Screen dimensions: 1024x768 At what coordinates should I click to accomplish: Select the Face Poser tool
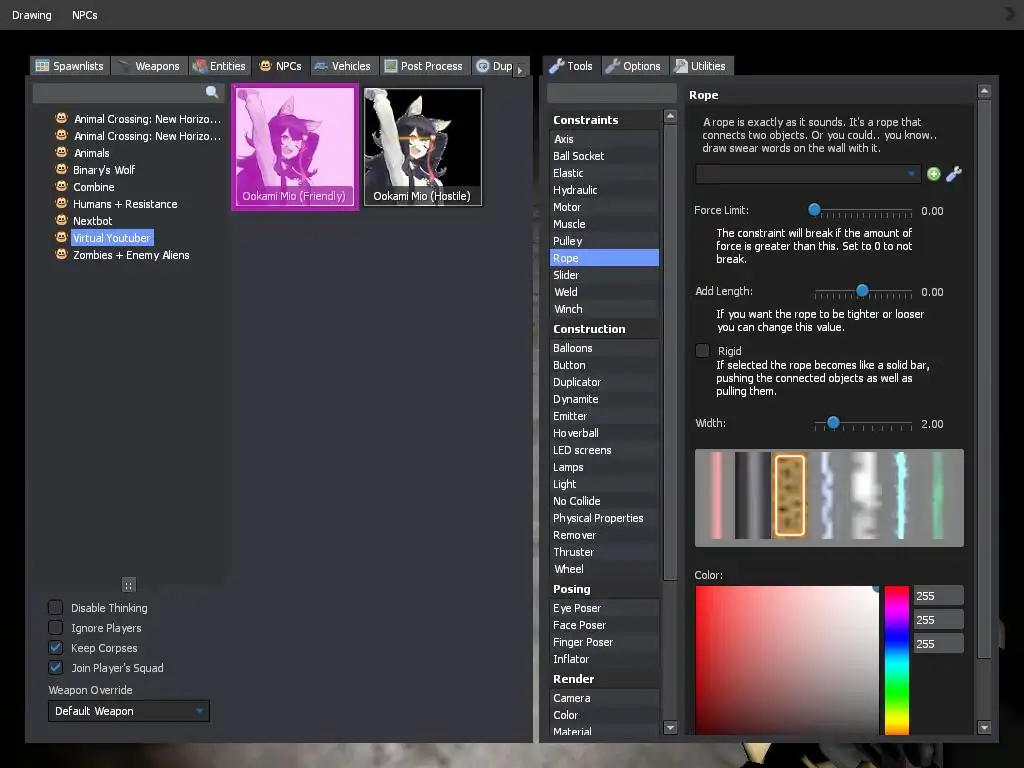(x=604, y=625)
